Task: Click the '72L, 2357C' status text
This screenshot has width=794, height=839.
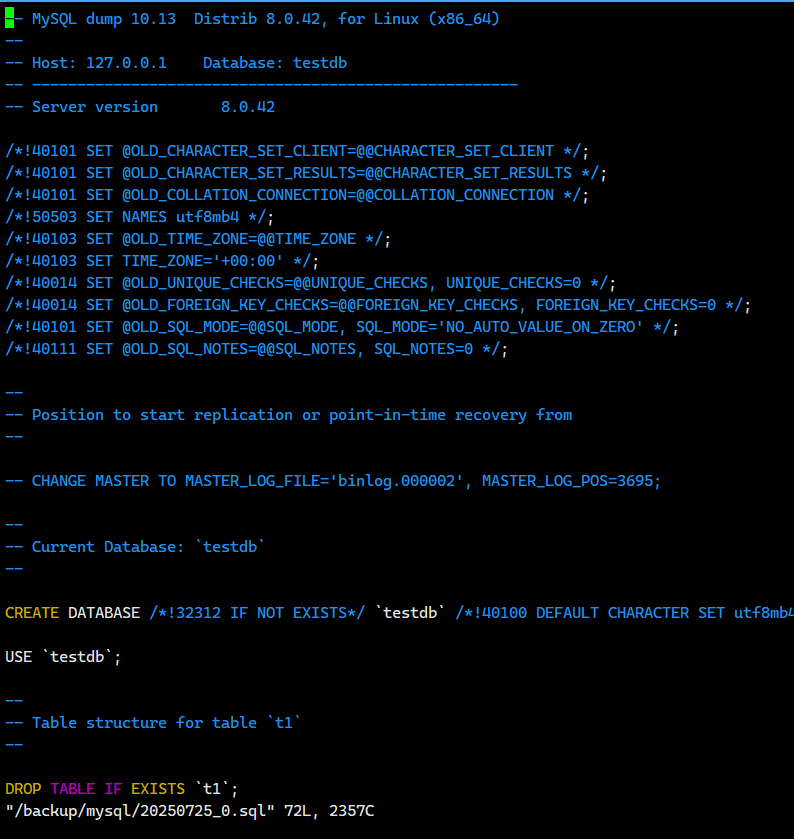Action: click(x=329, y=811)
